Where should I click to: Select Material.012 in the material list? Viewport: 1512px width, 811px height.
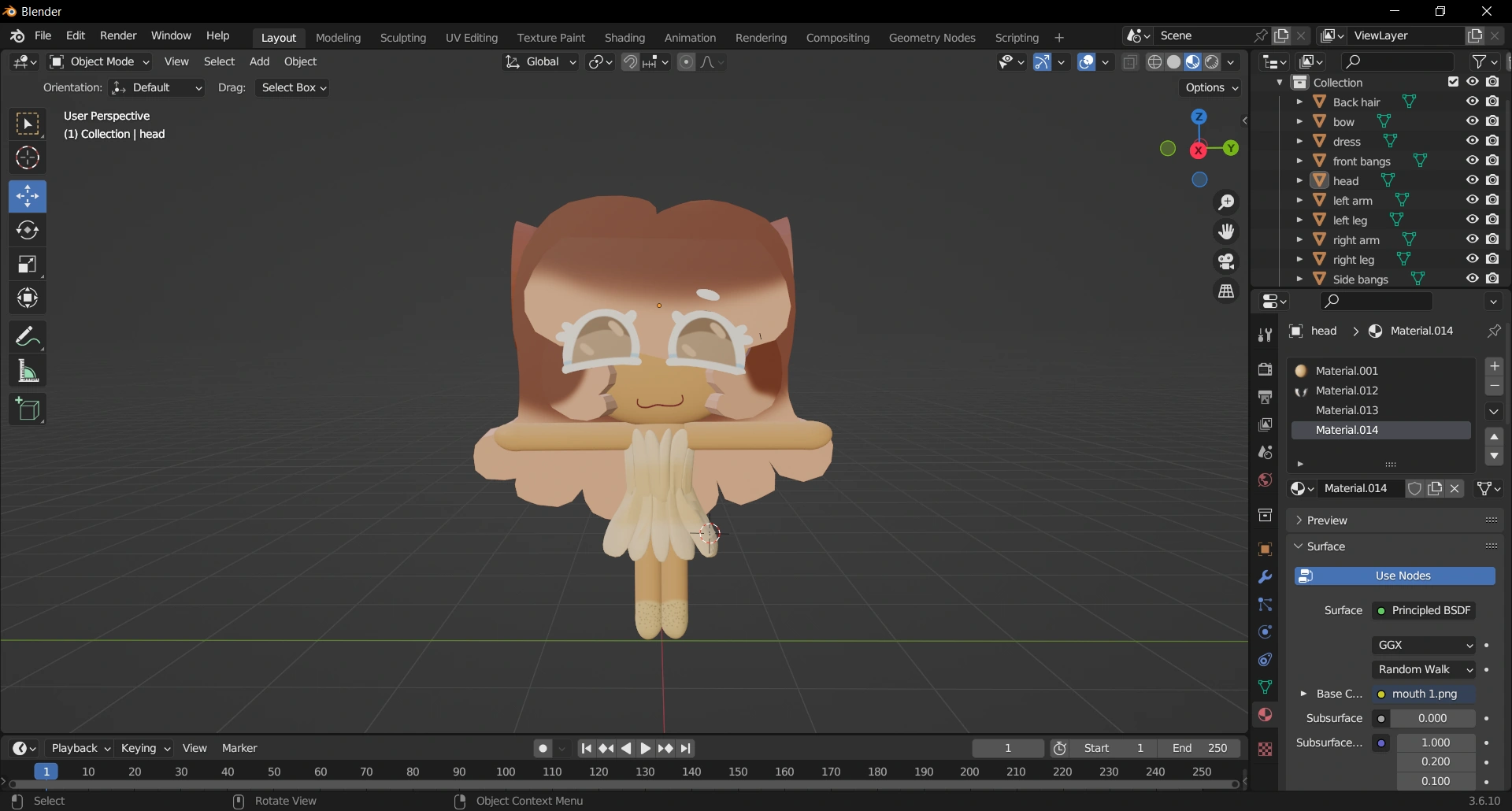[x=1347, y=391]
